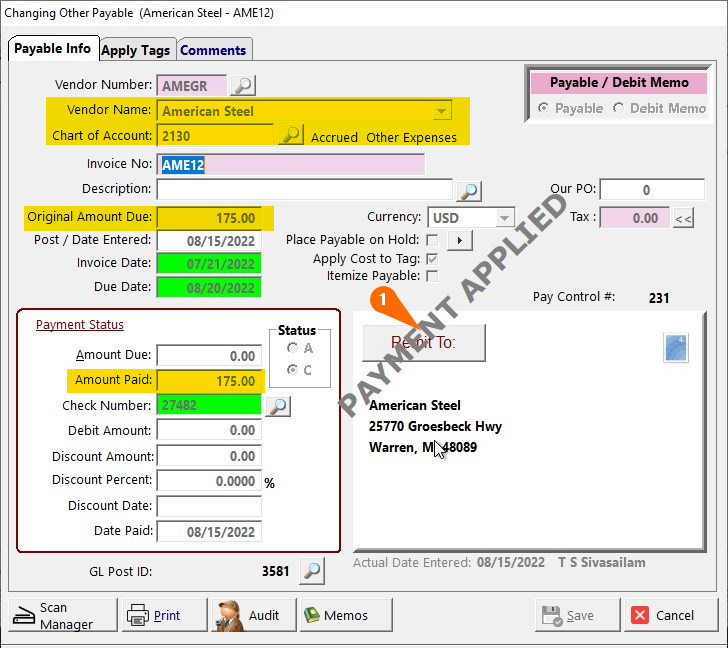This screenshot has width=728, height=648.
Task: Switch to the Apply Tags tab
Action: pyautogui.click(x=135, y=50)
